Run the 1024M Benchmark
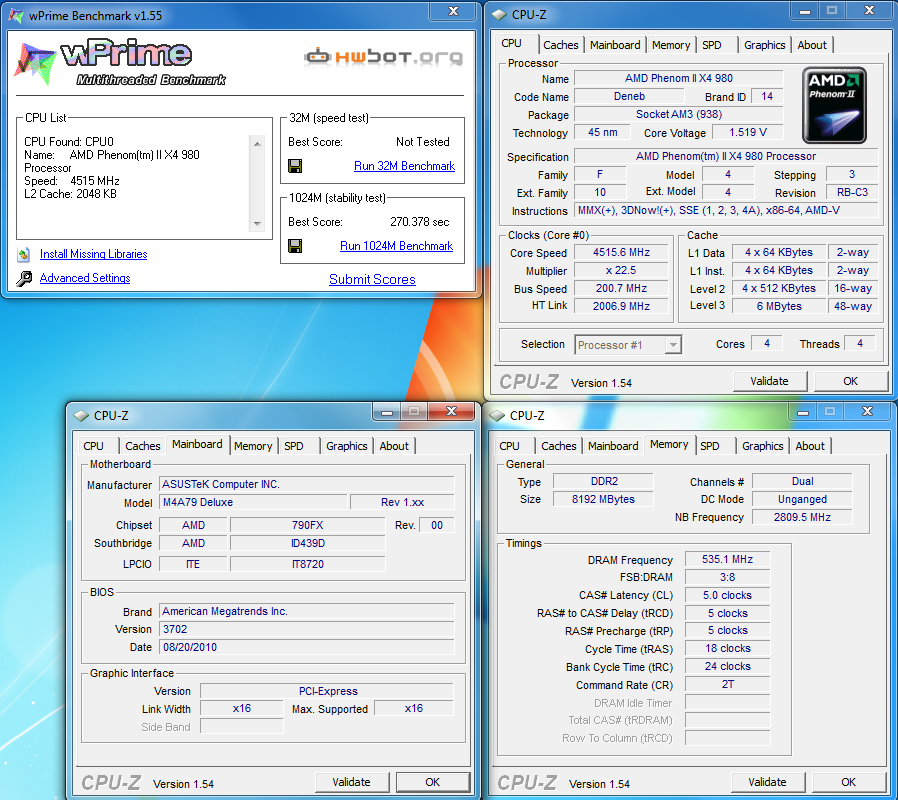The height and width of the screenshot is (800, 898). pyautogui.click(x=396, y=246)
